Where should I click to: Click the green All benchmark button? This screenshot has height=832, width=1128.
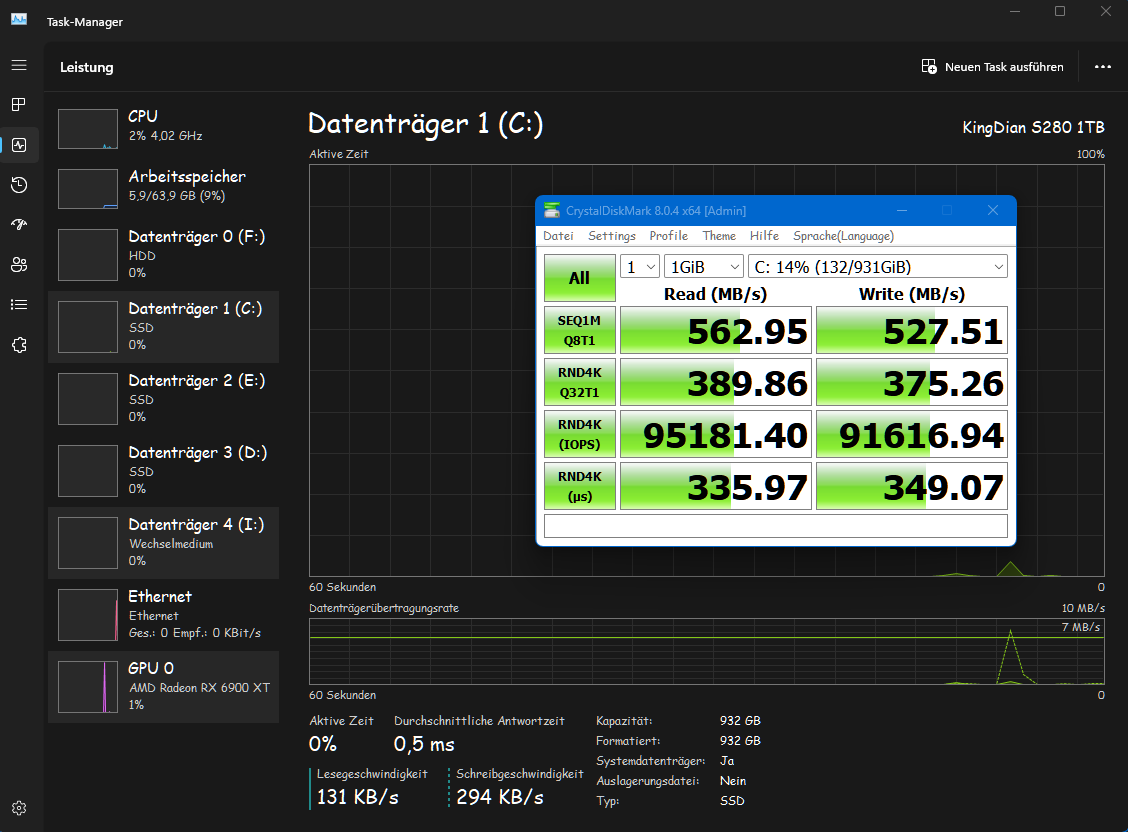coord(580,278)
